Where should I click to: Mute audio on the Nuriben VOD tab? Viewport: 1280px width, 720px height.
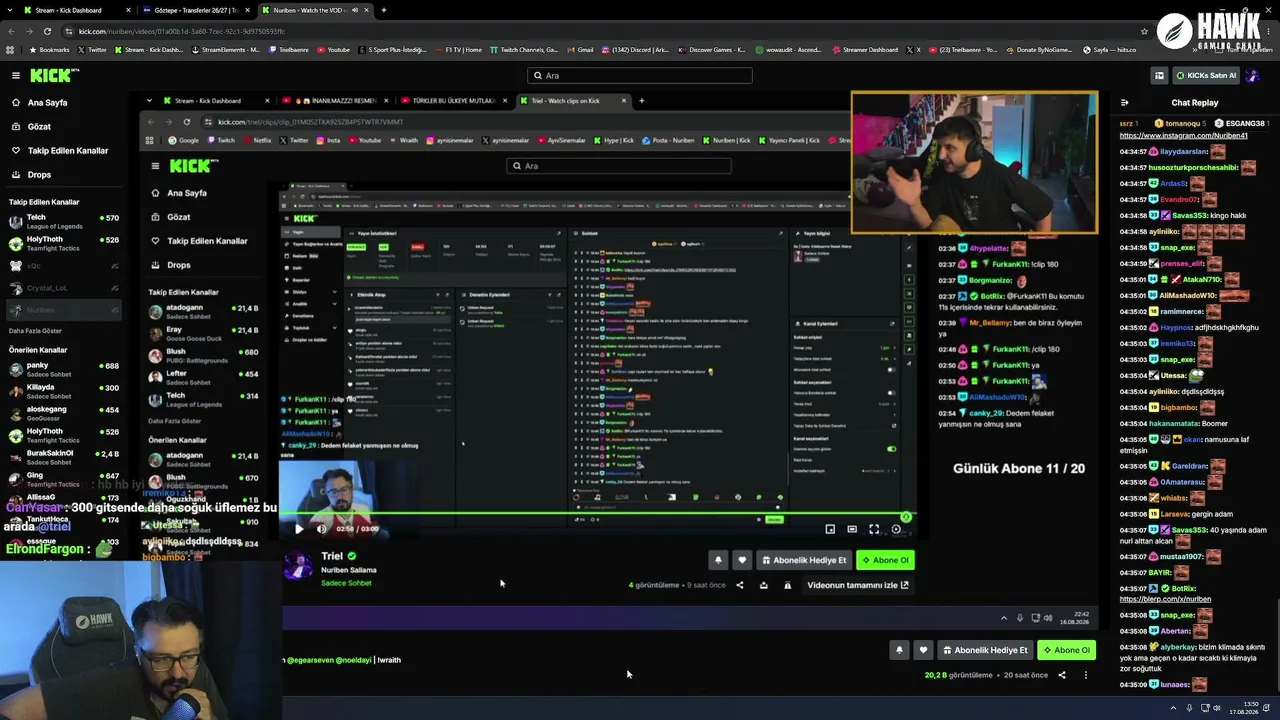pos(354,10)
